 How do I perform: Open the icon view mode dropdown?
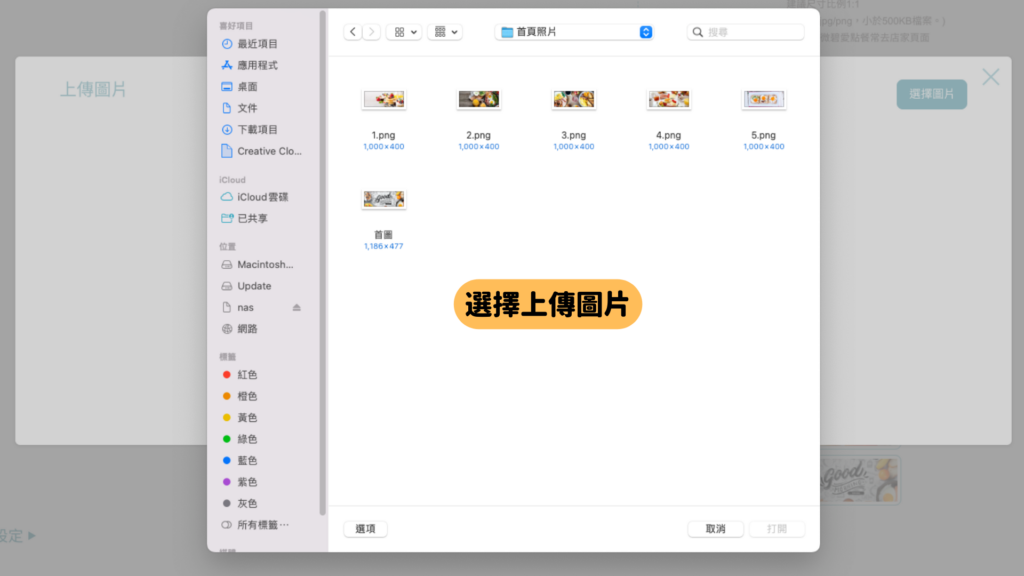tap(404, 32)
